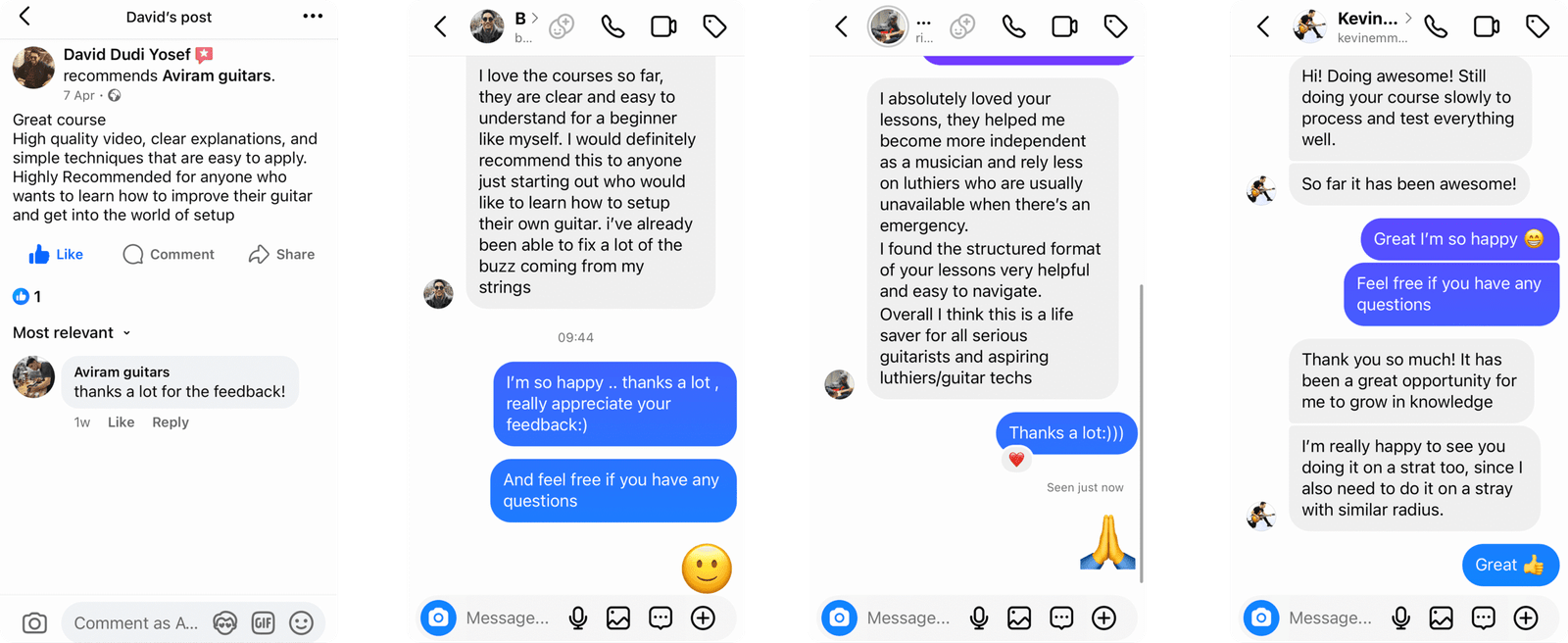Start a video call in Kevin's chat
The width and height of the screenshot is (1568, 643).
click(1487, 26)
